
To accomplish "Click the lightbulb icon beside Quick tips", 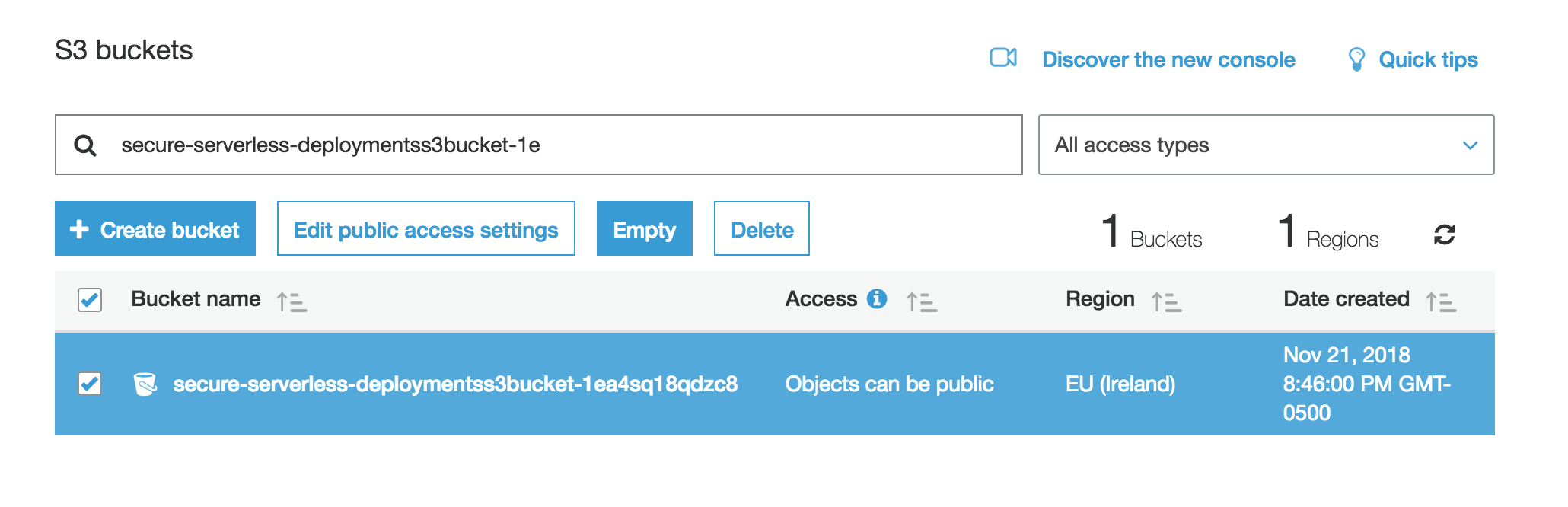I will [x=1356, y=59].
